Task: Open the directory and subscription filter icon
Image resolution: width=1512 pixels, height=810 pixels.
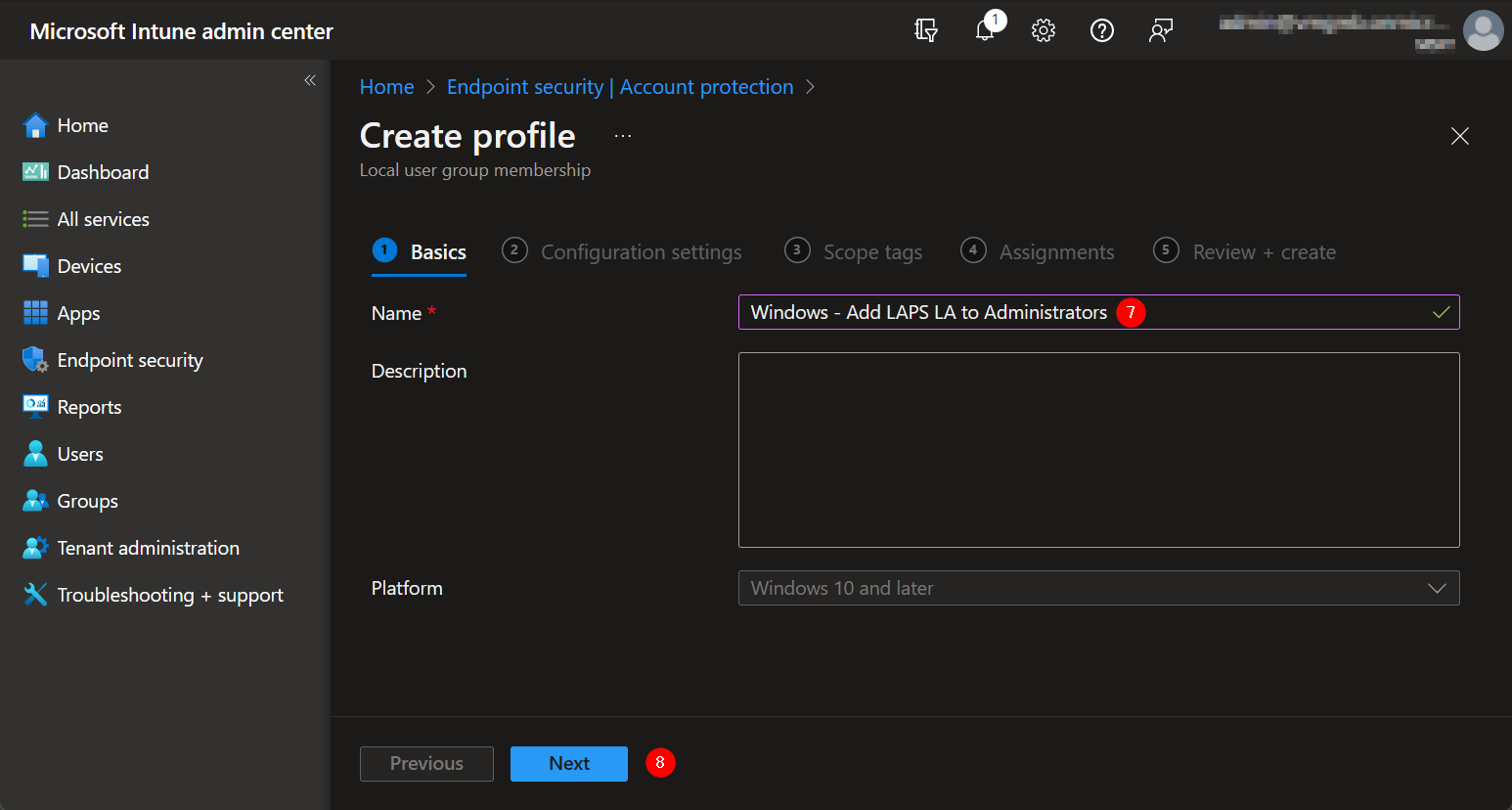Action: pyautogui.click(x=926, y=30)
